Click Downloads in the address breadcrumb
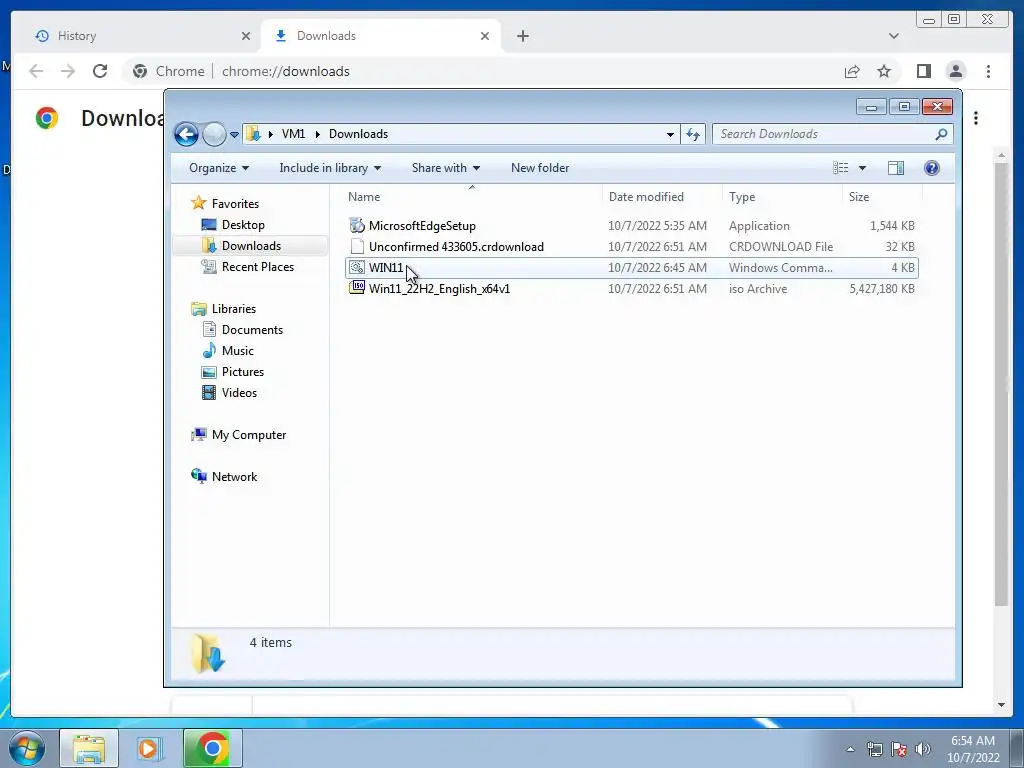The width and height of the screenshot is (1024, 768). [359, 134]
